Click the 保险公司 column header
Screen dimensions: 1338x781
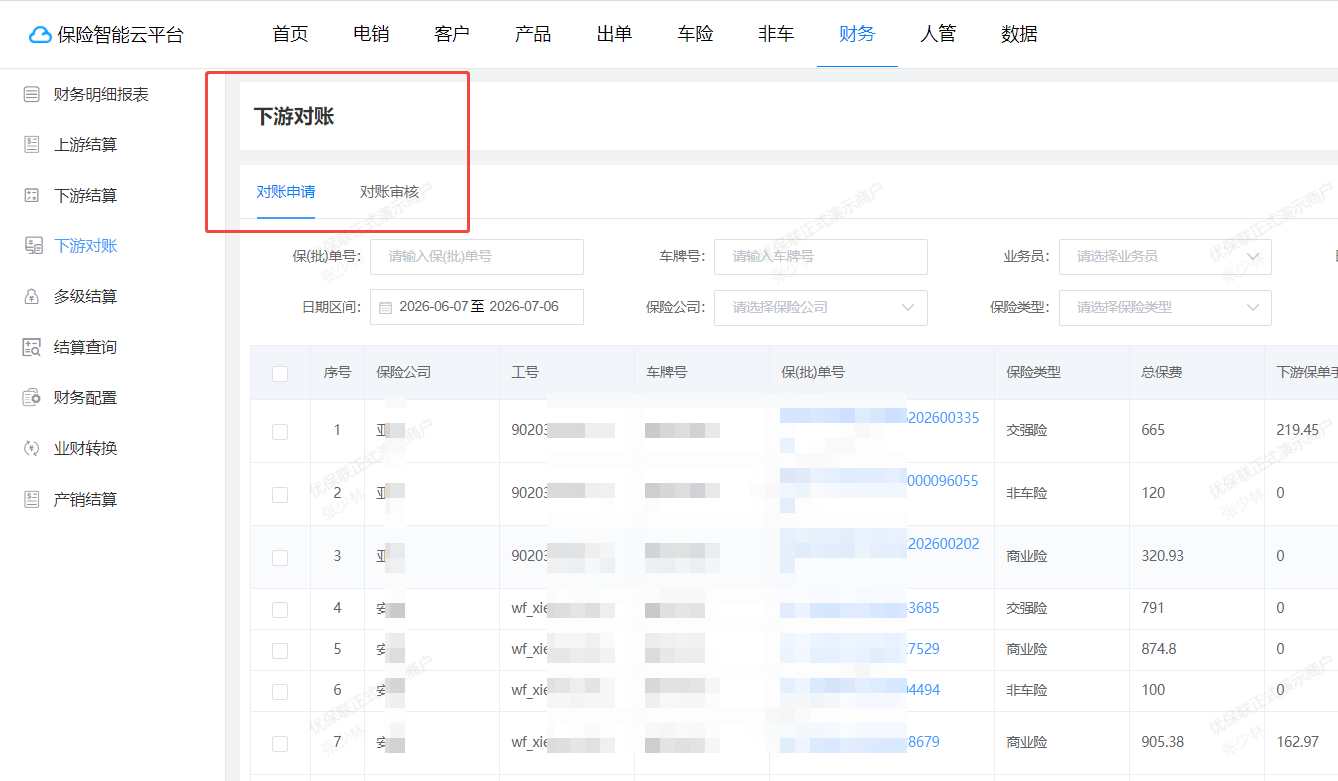(x=404, y=372)
